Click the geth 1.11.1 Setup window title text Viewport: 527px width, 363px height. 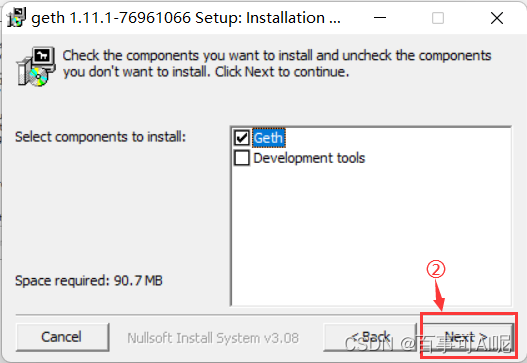pyautogui.click(x=186, y=18)
